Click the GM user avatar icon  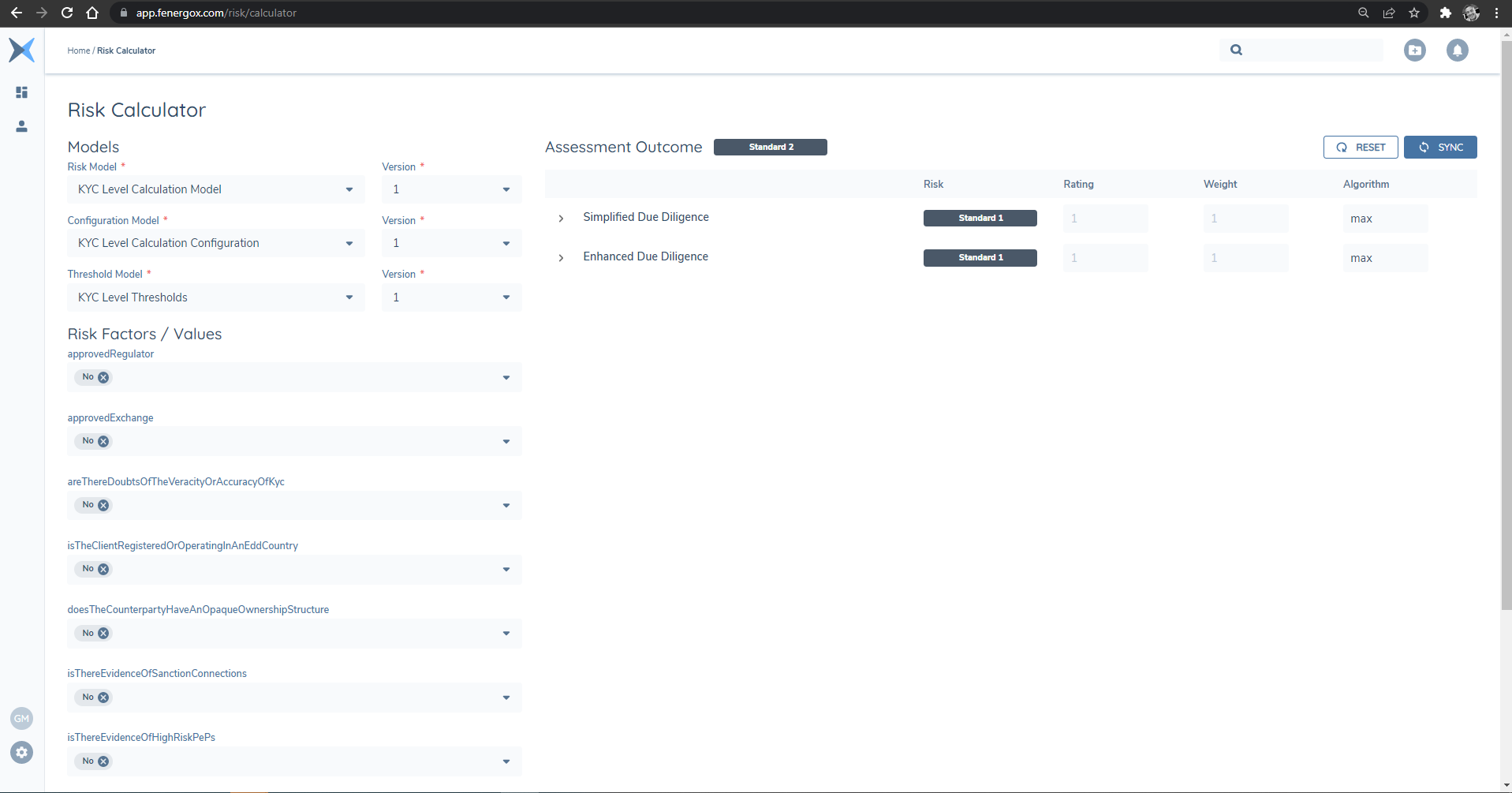coord(22,718)
